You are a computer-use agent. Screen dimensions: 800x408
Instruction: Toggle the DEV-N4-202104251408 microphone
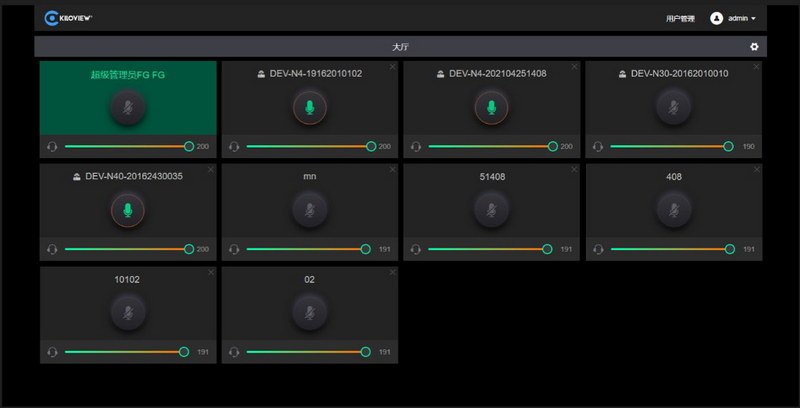[x=491, y=107]
